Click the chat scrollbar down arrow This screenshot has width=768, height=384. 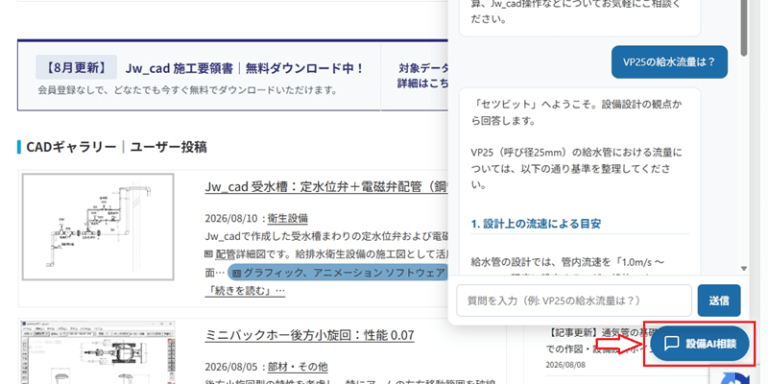[x=744, y=268]
